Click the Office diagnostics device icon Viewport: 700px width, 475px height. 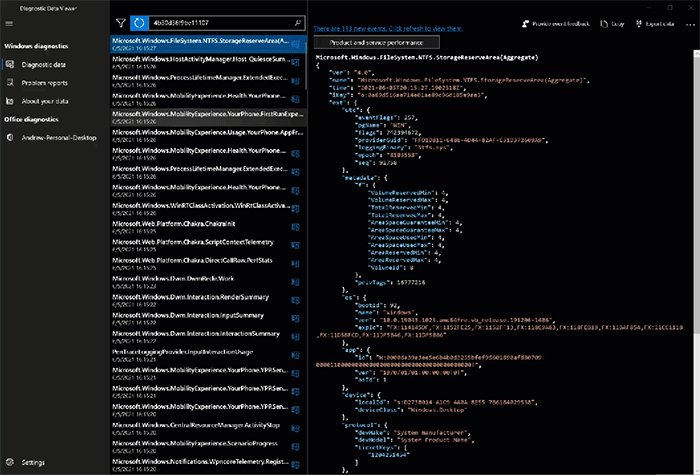pos(10,137)
